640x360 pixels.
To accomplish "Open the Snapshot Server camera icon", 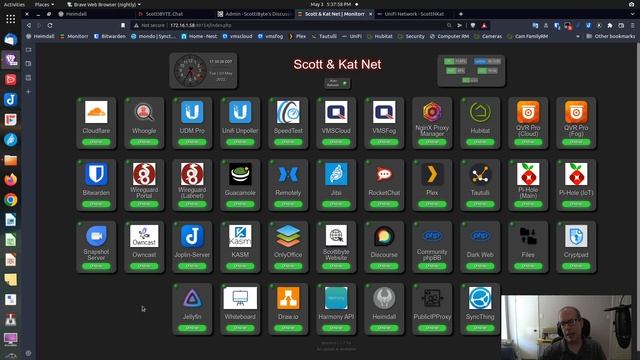I will tap(96, 236).
